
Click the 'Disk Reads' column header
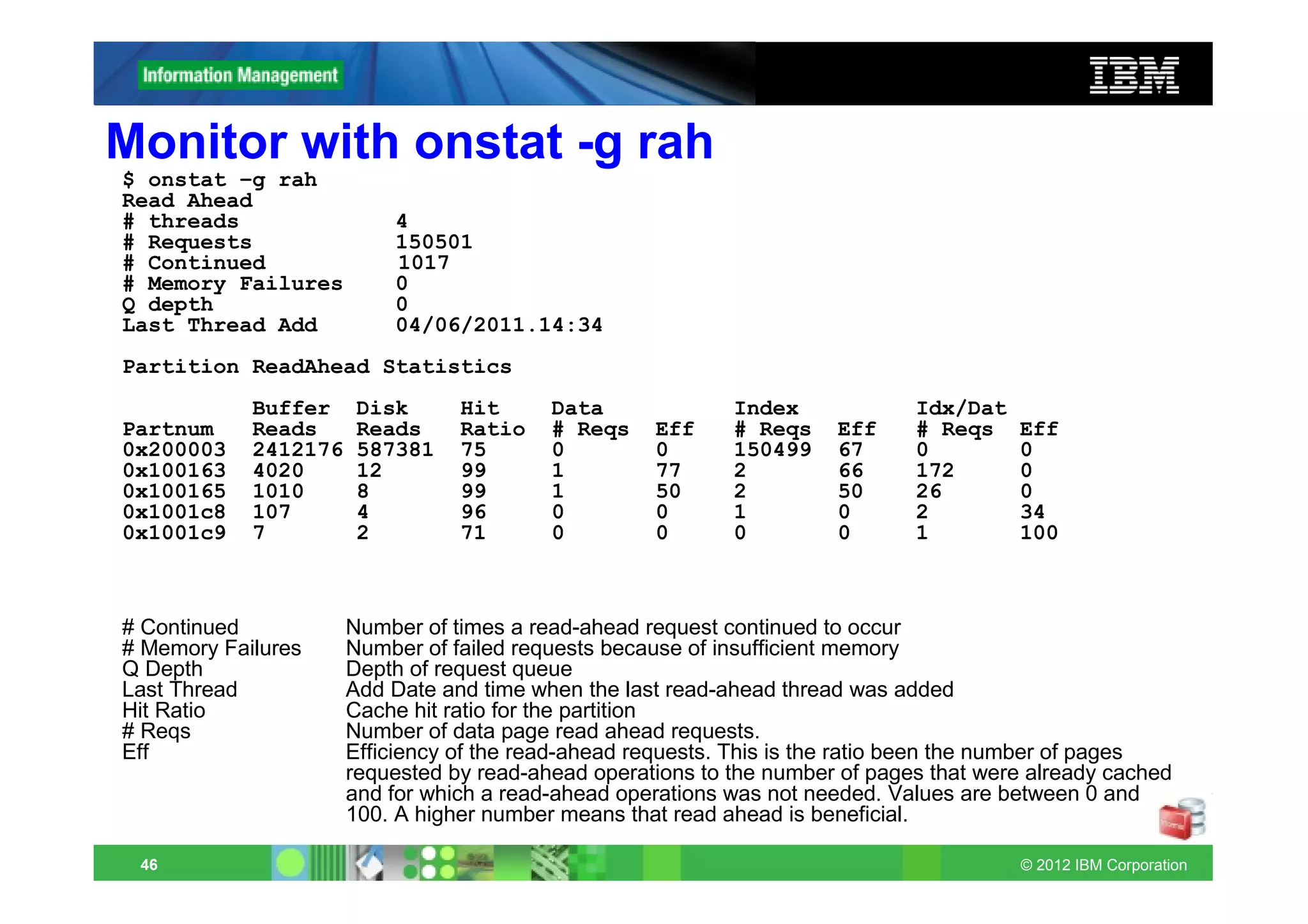point(388,418)
